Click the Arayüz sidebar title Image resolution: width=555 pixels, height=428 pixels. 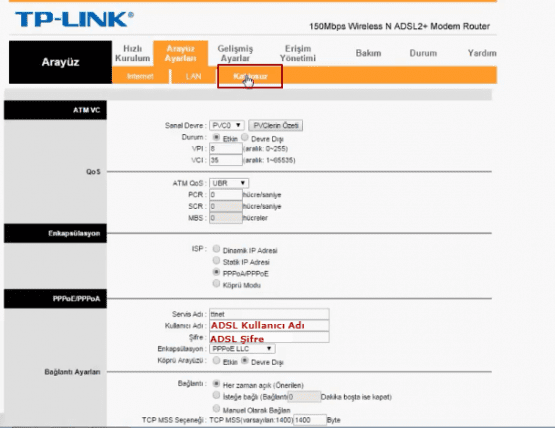pos(60,62)
